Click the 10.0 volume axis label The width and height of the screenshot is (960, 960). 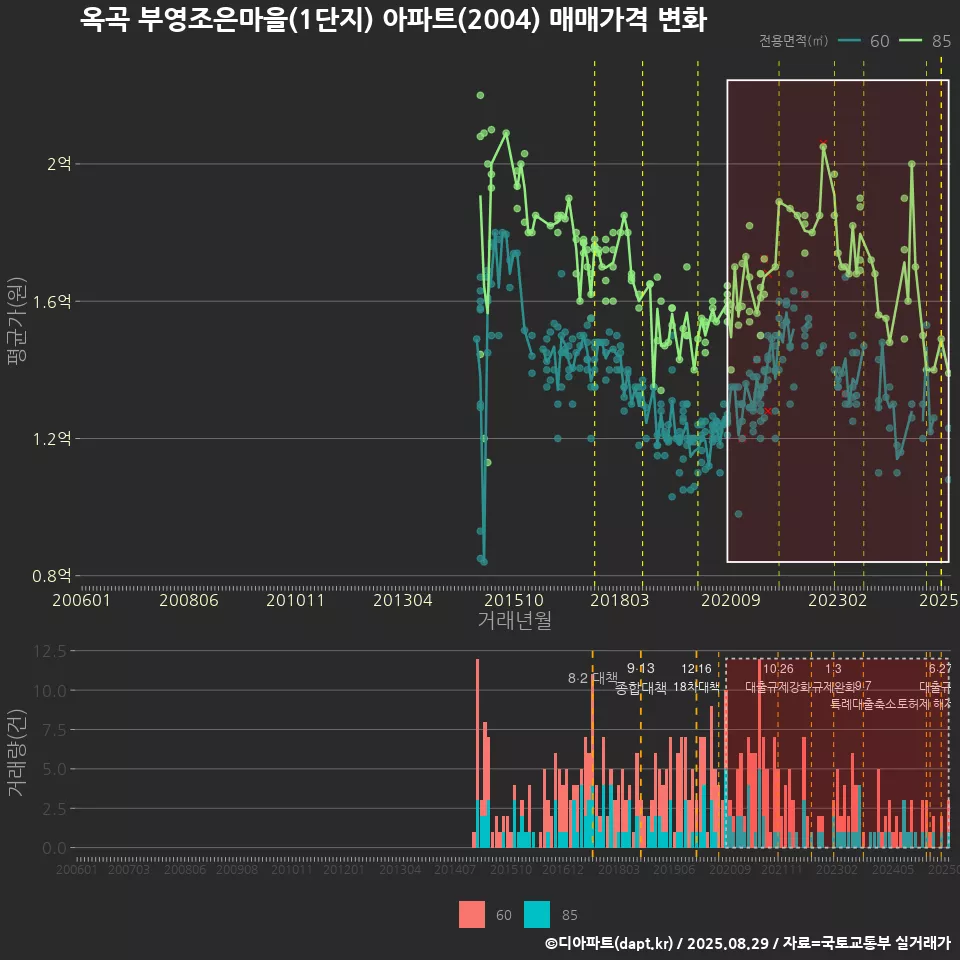[50, 691]
